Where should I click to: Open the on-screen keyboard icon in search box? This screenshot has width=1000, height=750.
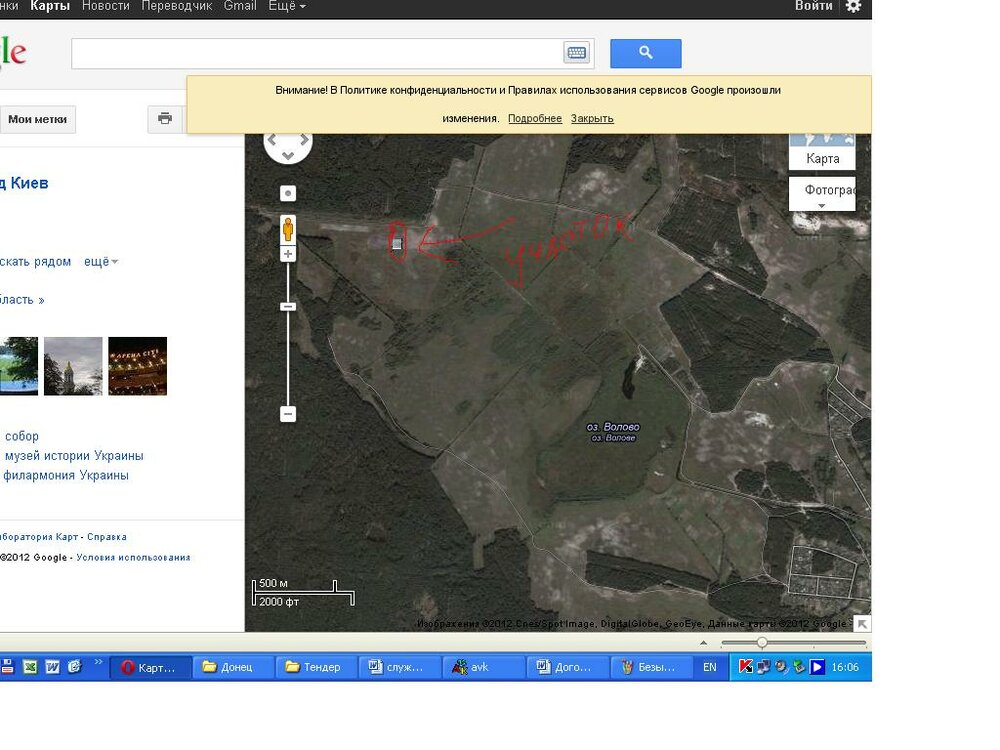click(x=577, y=53)
